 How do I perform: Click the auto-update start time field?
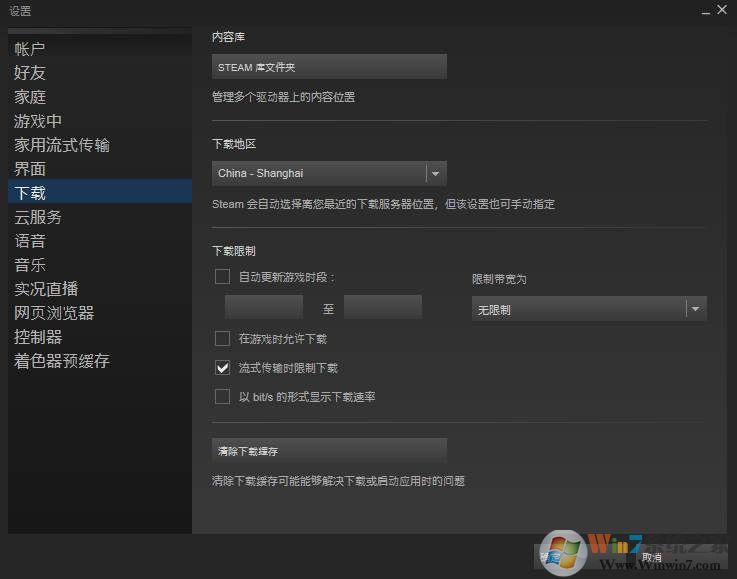(264, 307)
